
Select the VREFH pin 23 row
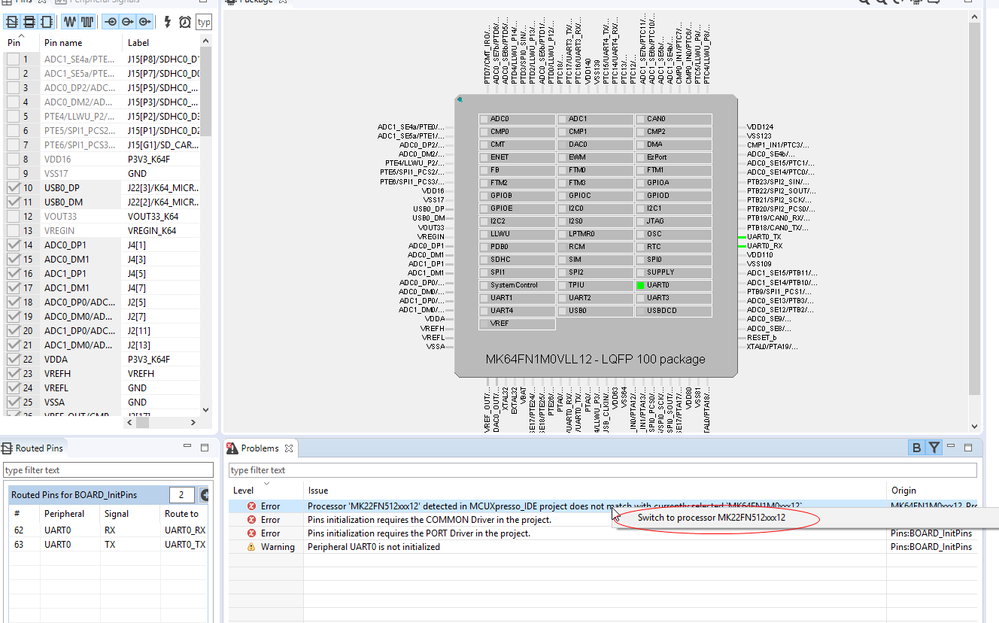point(102,374)
